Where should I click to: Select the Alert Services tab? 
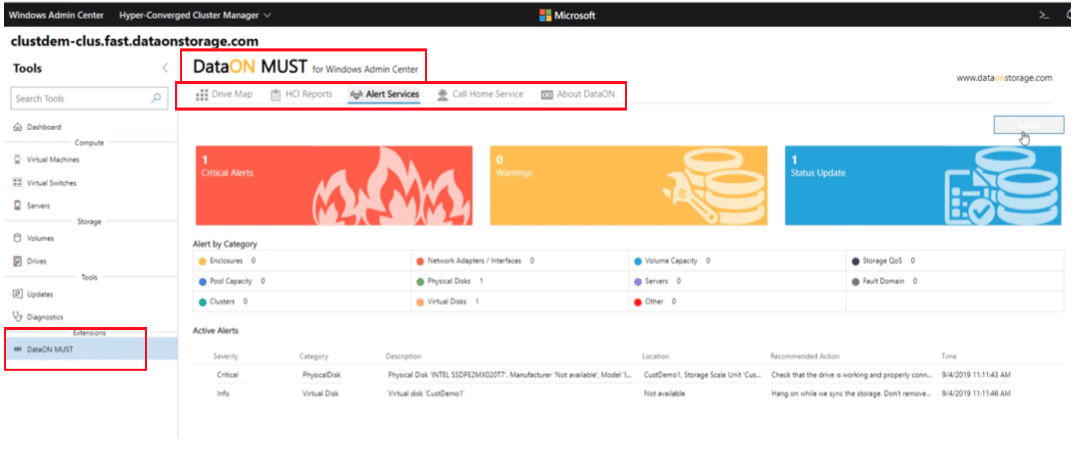point(384,95)
